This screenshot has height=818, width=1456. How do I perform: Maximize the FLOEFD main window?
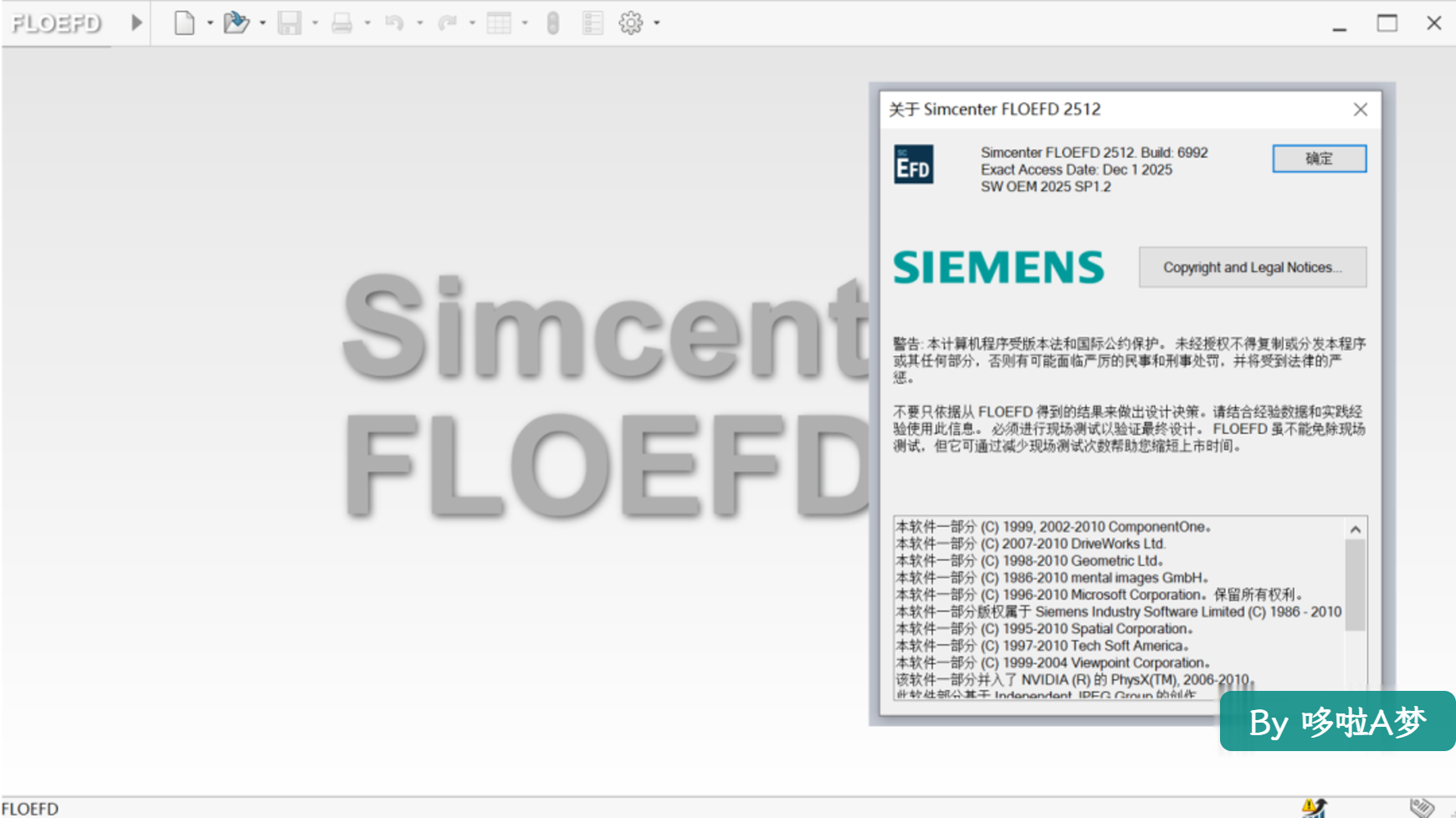pyautogui.click(x=1387, y=23)
